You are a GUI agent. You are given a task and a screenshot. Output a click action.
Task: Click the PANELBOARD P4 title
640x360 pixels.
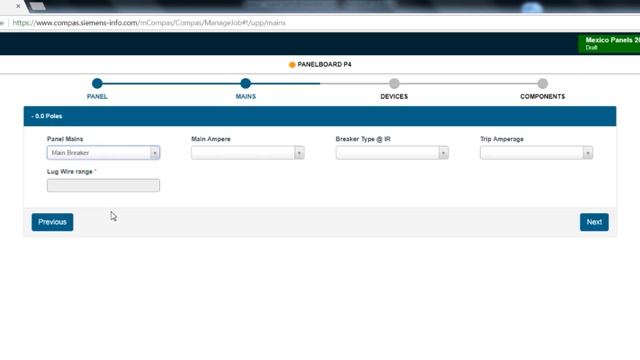[x=324, y=64]
